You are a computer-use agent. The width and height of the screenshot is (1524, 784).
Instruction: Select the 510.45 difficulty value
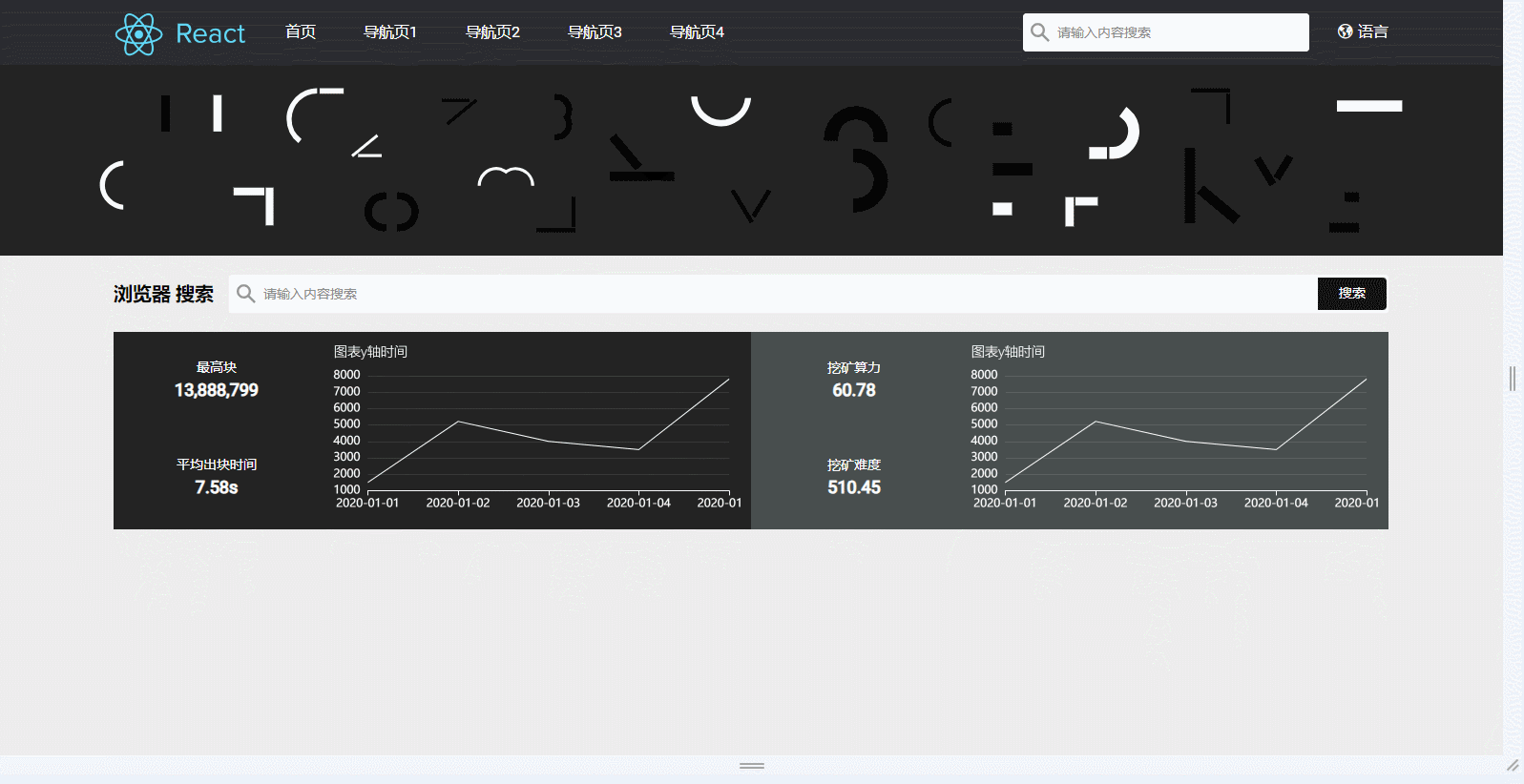point(854,487)
